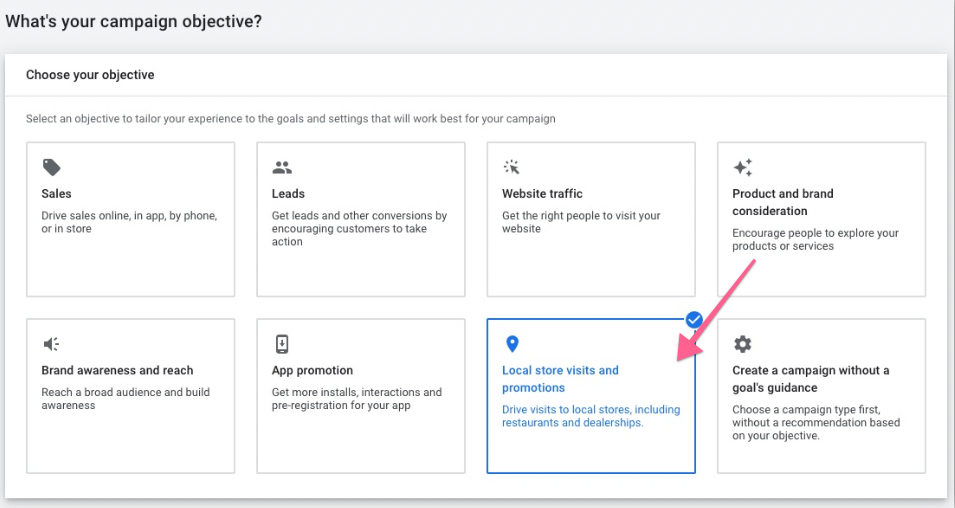
Task: Click the Sales price tag icon
Action: click(50, 167)
